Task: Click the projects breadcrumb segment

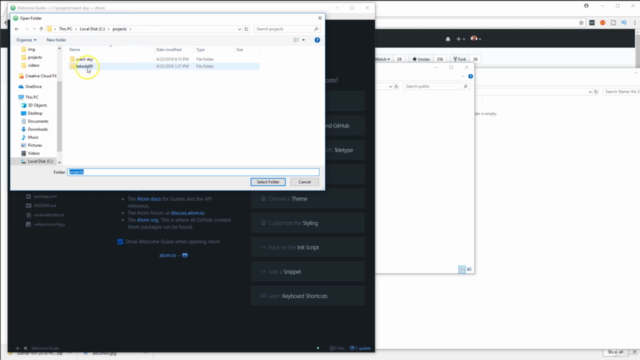Action: [120, 29]
